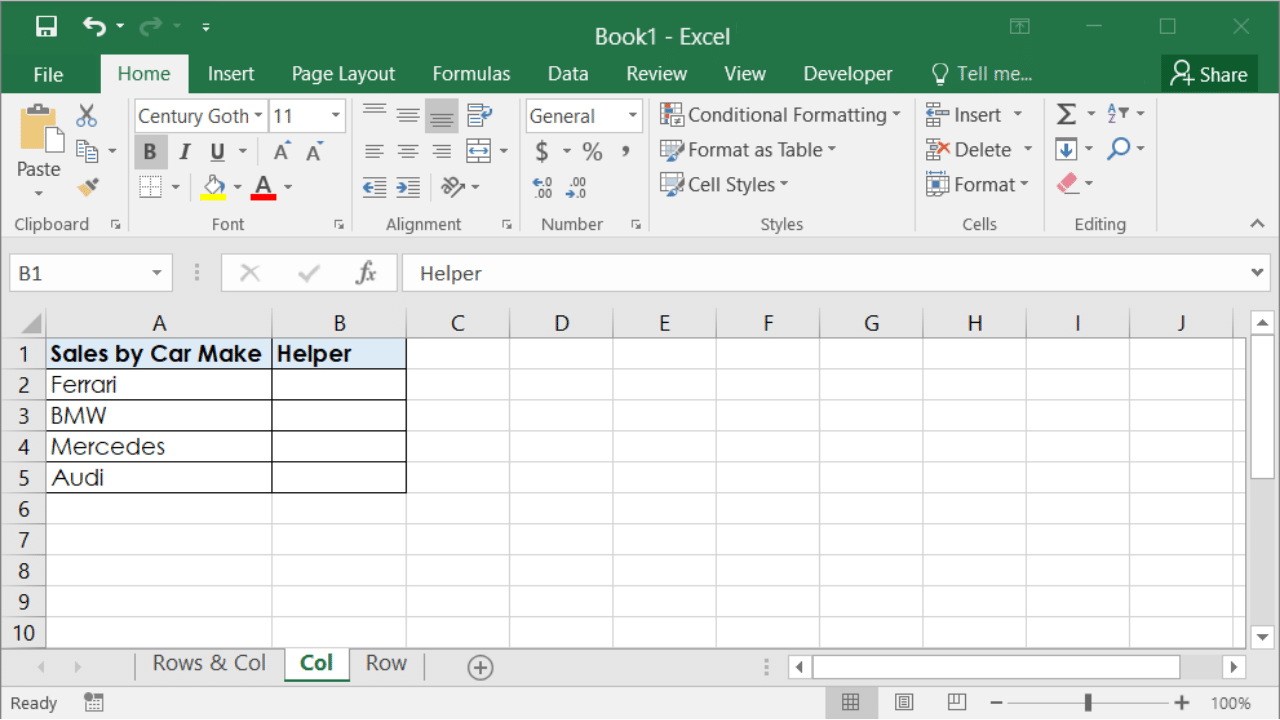Click the Wrap Text icon

pos(480,115)
